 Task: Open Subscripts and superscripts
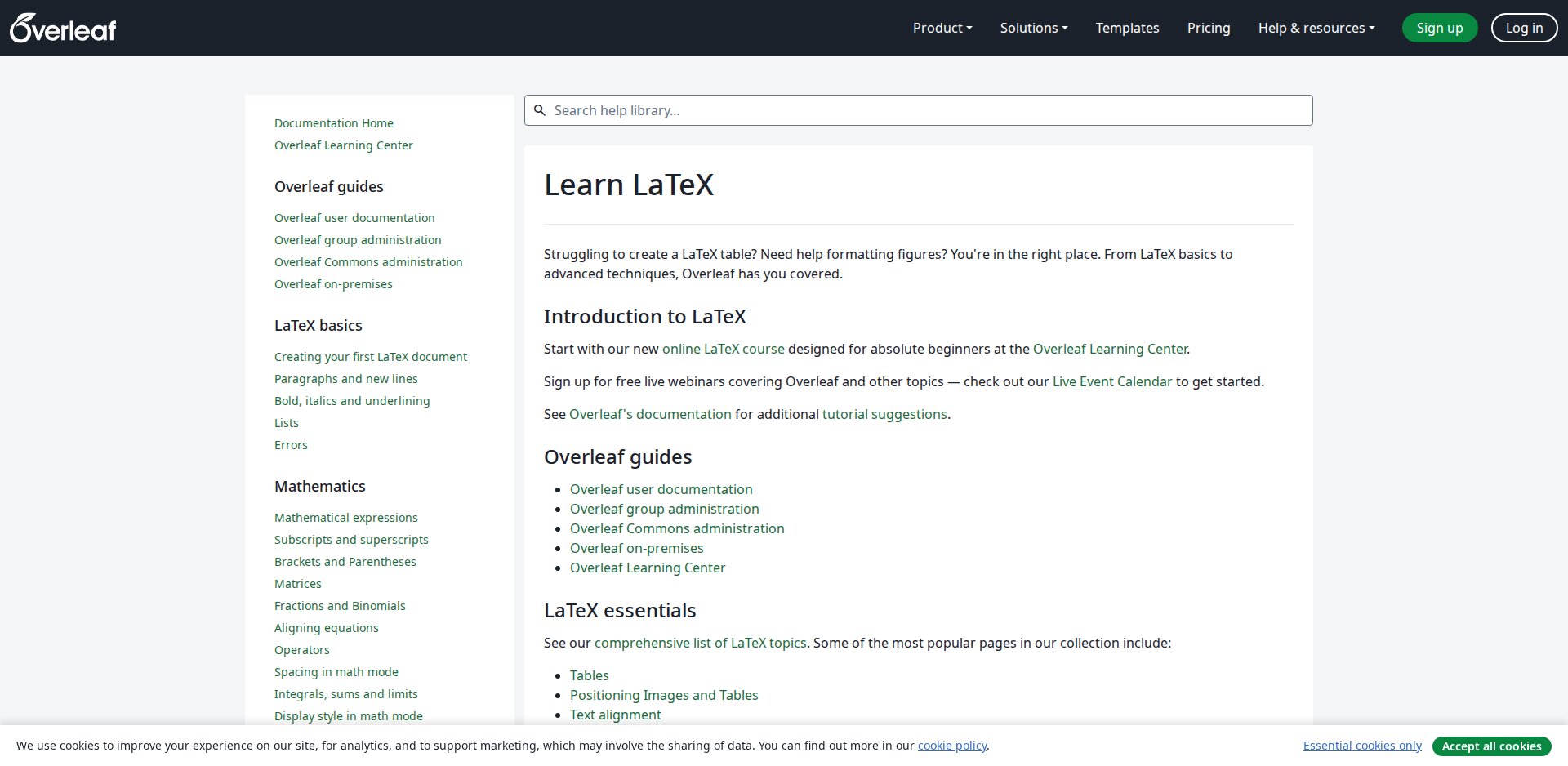[351, 540]
